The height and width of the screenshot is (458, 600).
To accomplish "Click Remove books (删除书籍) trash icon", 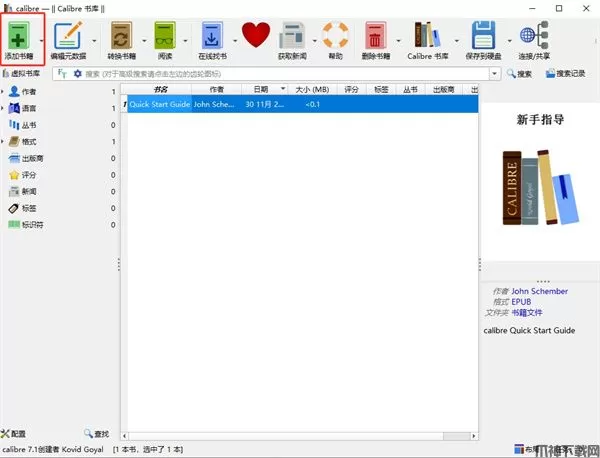I will [x=375, y=35].
